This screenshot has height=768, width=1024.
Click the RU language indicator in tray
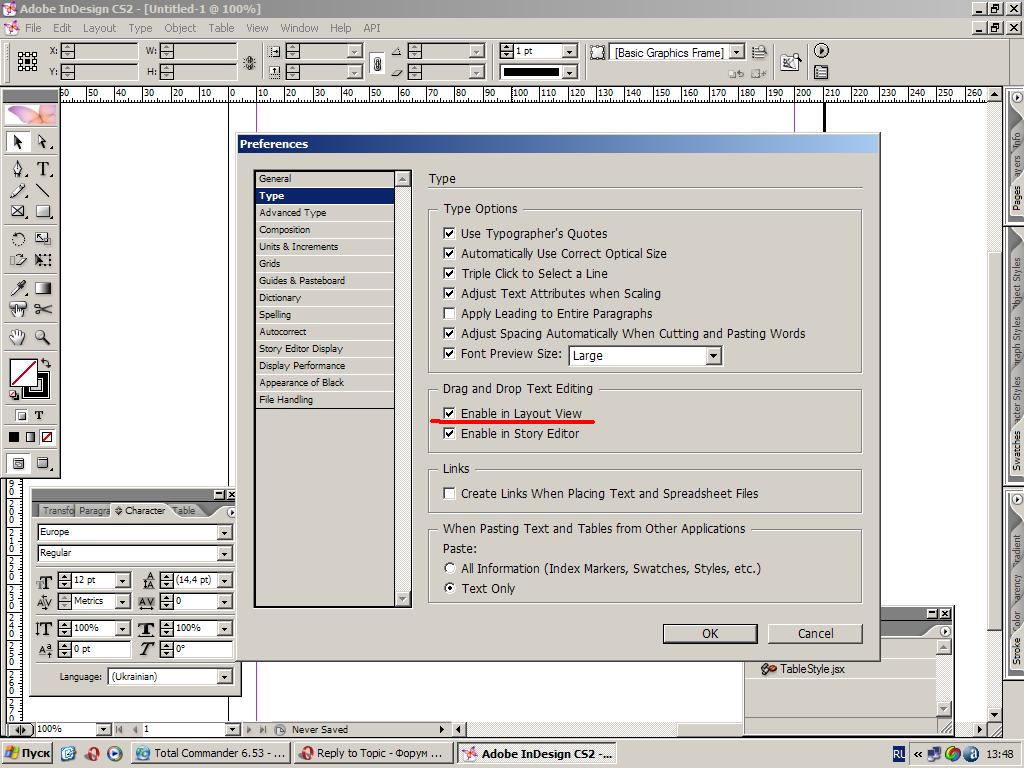point(899,754)
